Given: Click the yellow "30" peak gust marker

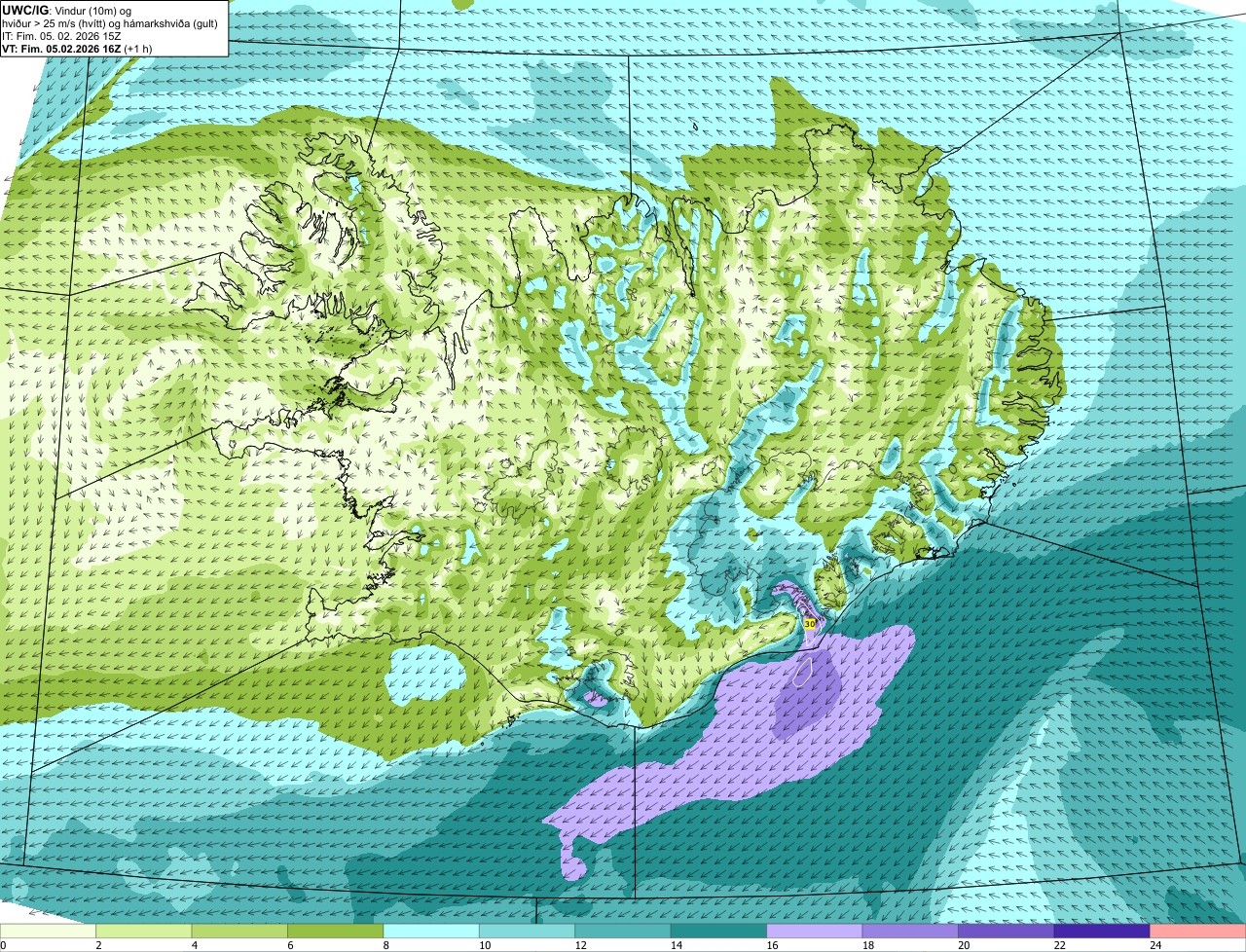Looking at the screenshot, I should click(810, 623).
